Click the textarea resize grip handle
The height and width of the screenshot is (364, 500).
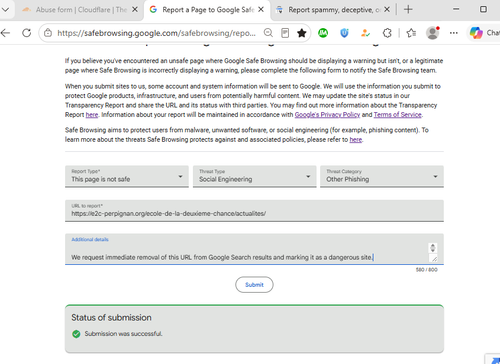coord(433,258)
